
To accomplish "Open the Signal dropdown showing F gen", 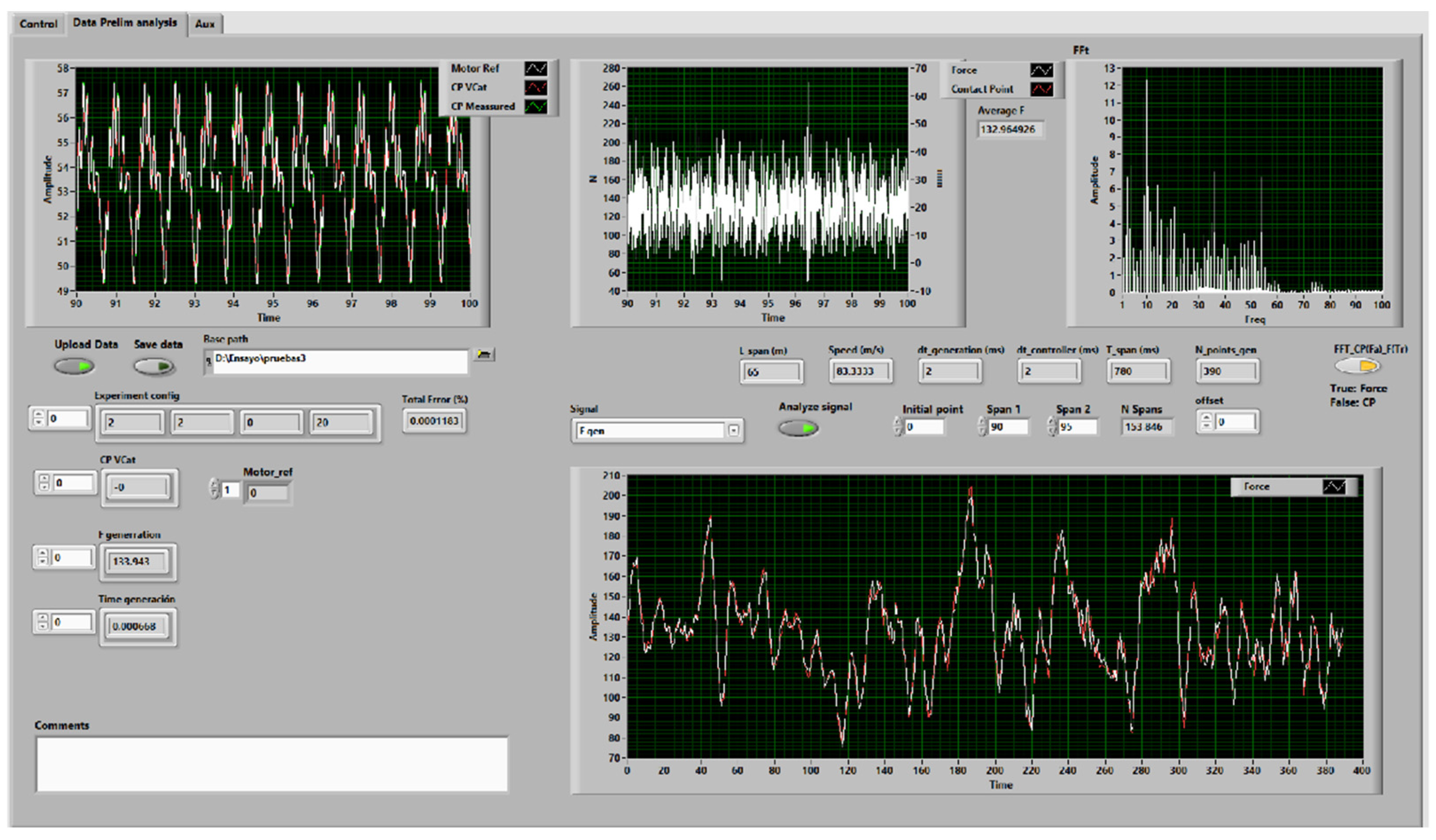I will [734, 431].
